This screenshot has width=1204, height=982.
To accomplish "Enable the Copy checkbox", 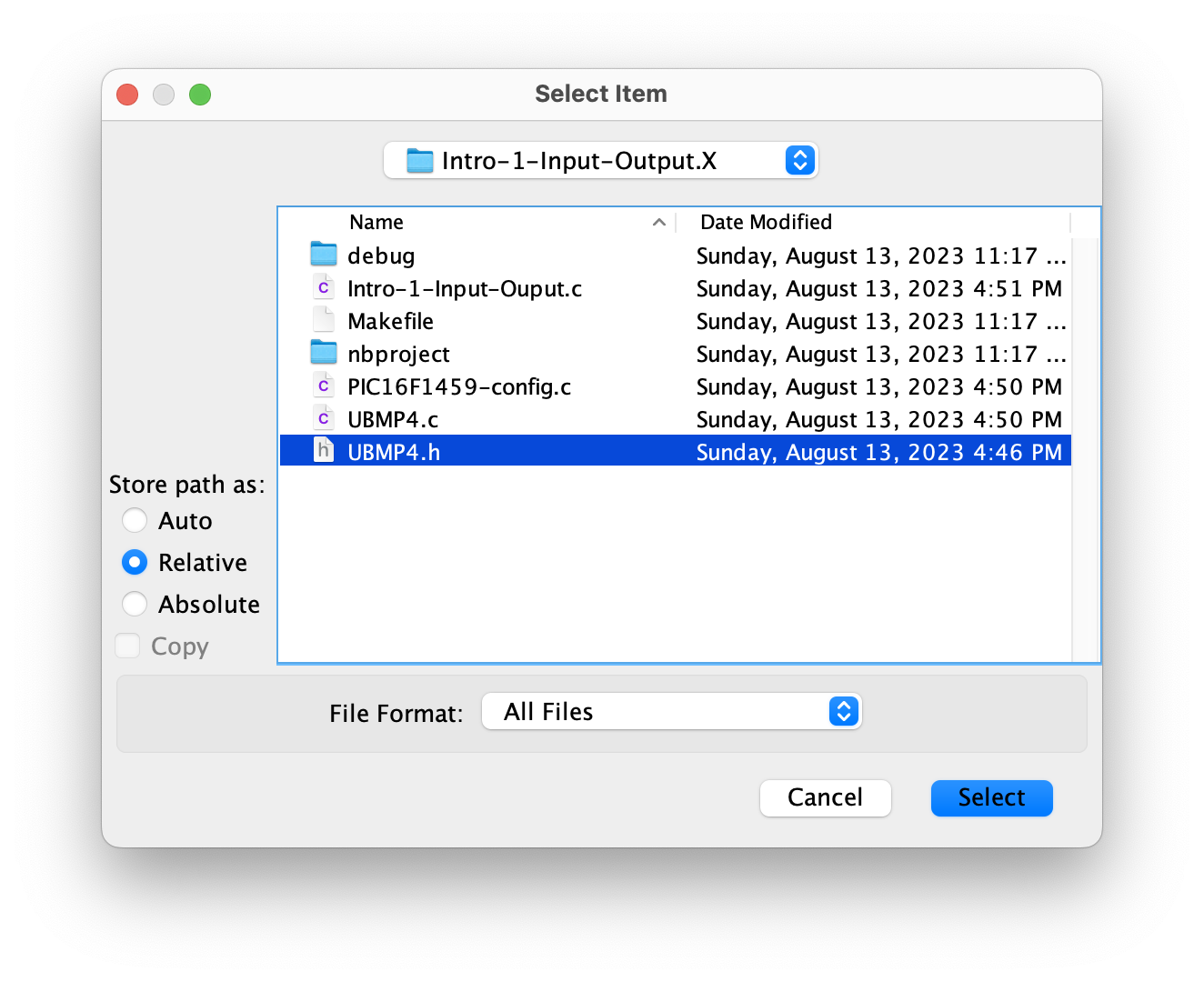I will pyautogui.click(x=127, y=646).
